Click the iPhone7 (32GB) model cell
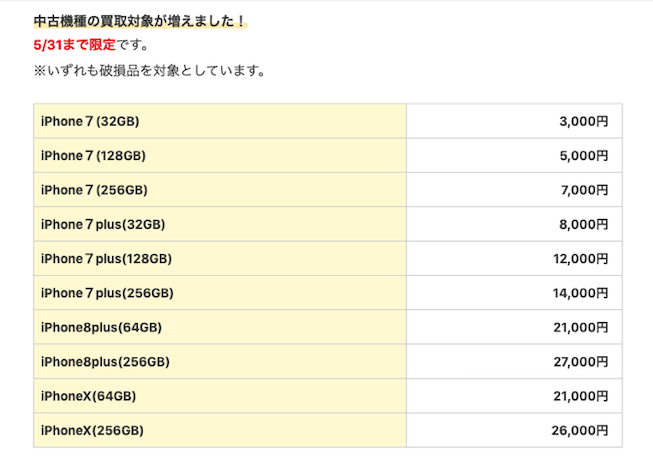This screenshot has width=653, height=458. tap(90, 121)
